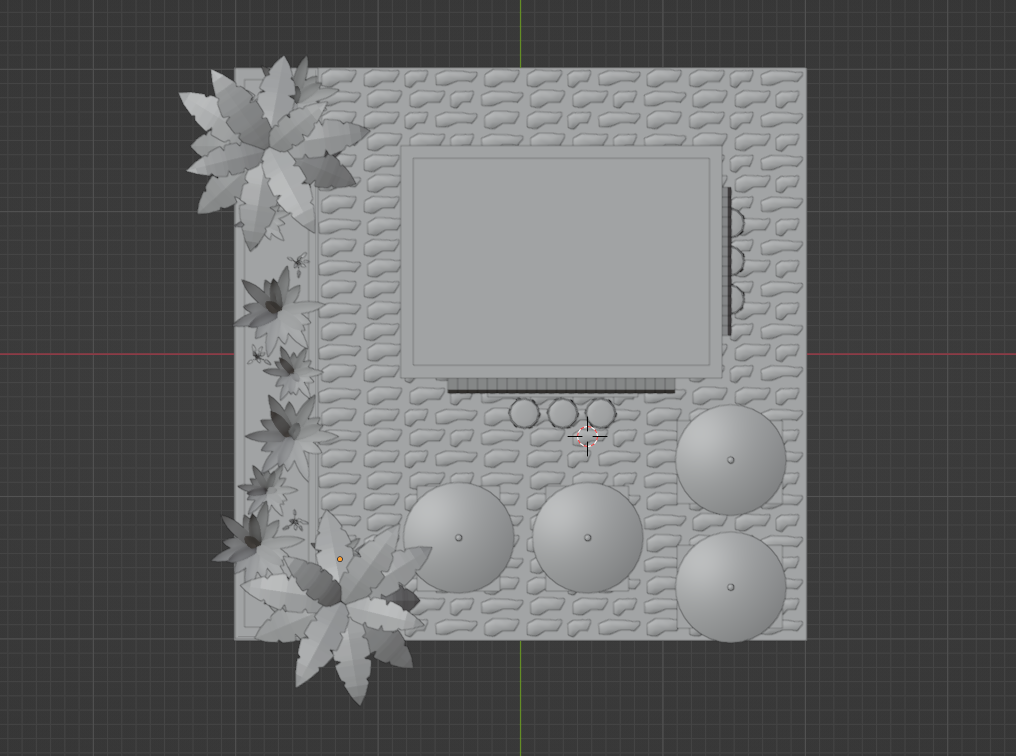Select the middle of three small round posts
The width and height of the screenshot is (1016, 756).
click(562, 413)
